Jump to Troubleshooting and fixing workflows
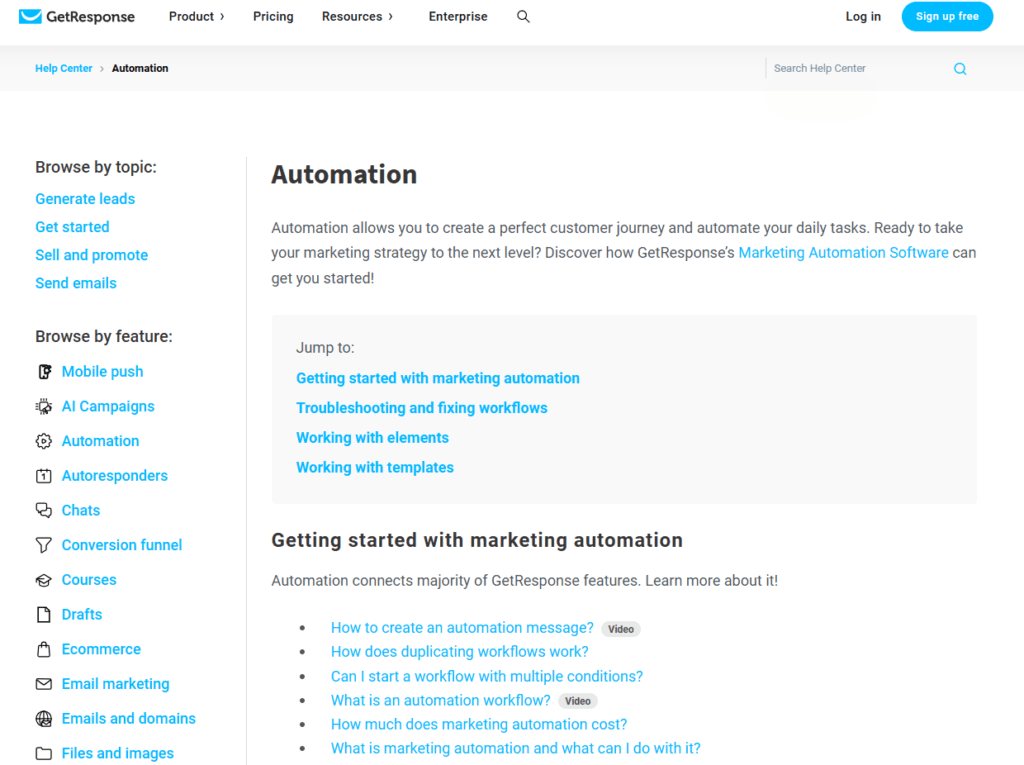Screen dimensions: 1024x765 click(x=422, y=408)
